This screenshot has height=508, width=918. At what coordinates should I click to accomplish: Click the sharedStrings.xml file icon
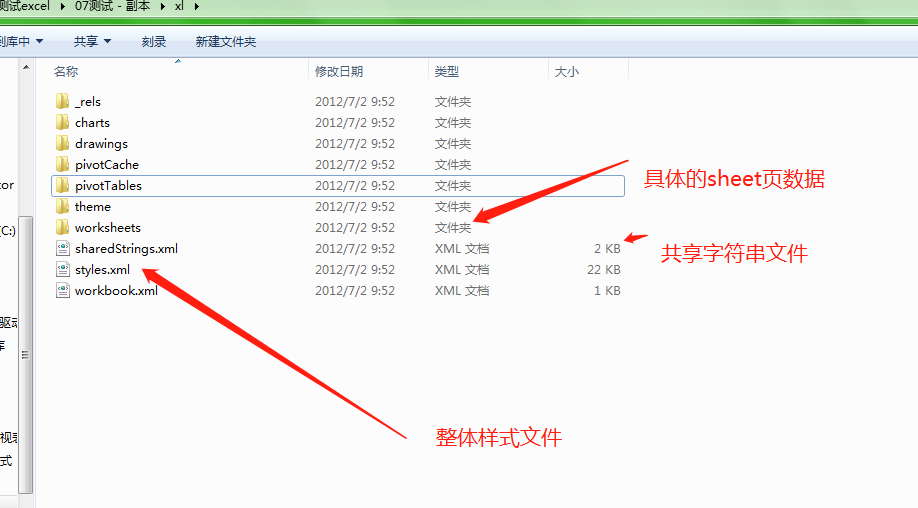pyautogui.click(x=63, y=249)
